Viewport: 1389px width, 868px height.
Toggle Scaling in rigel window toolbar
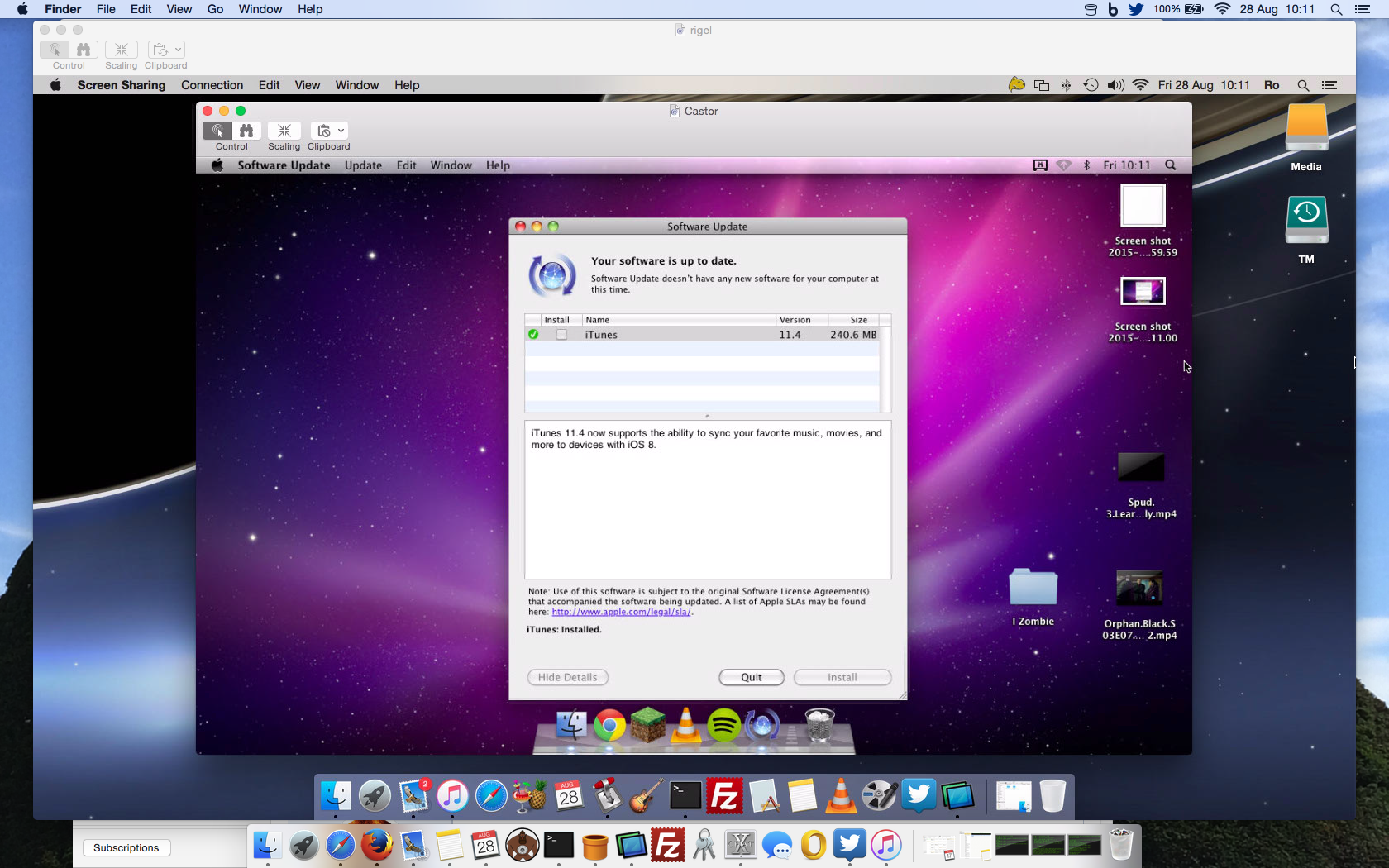coord(121,50)
